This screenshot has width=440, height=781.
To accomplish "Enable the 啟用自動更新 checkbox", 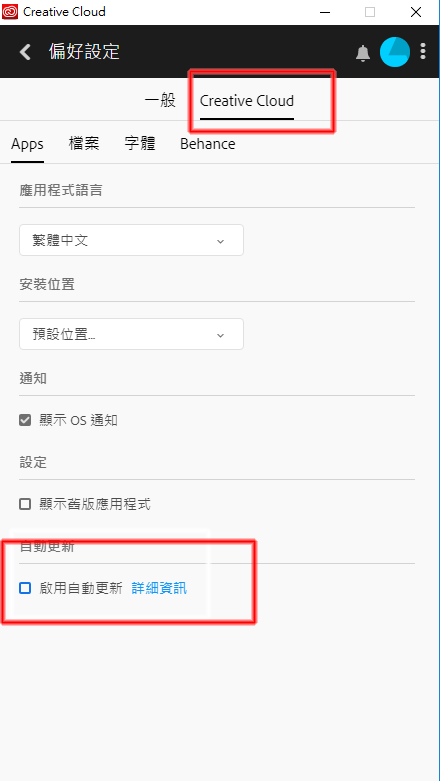I will click(25, 588).
